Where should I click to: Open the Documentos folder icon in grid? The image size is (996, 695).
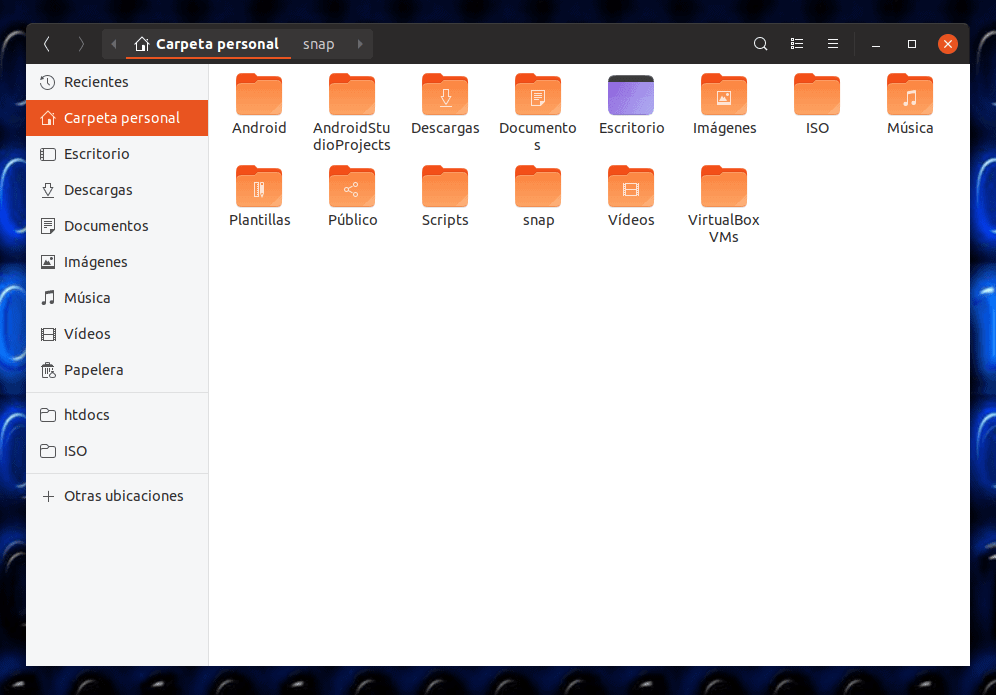click(x=538, y=95)
